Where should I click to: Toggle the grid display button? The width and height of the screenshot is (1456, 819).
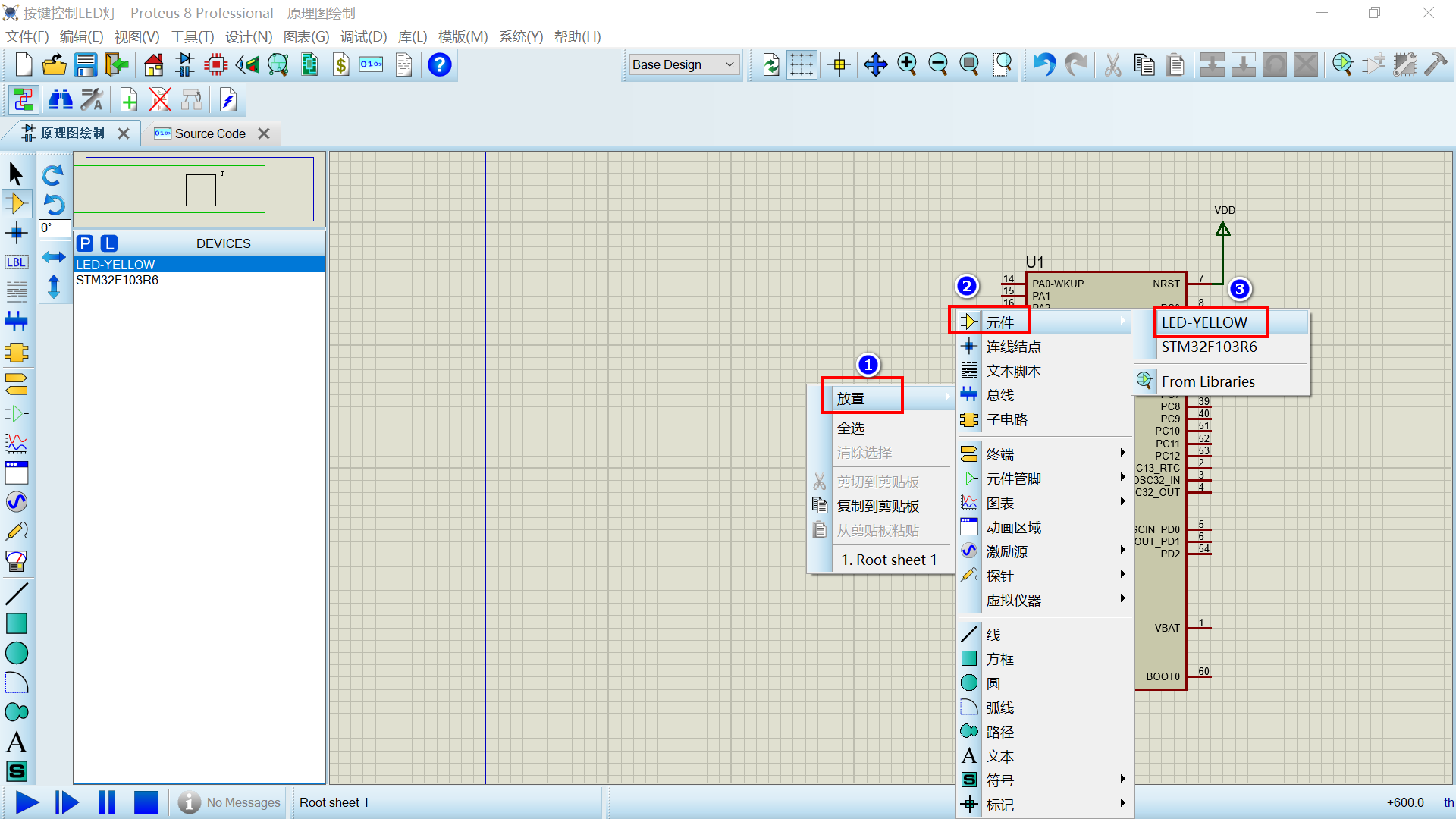[x=802, y=65]
